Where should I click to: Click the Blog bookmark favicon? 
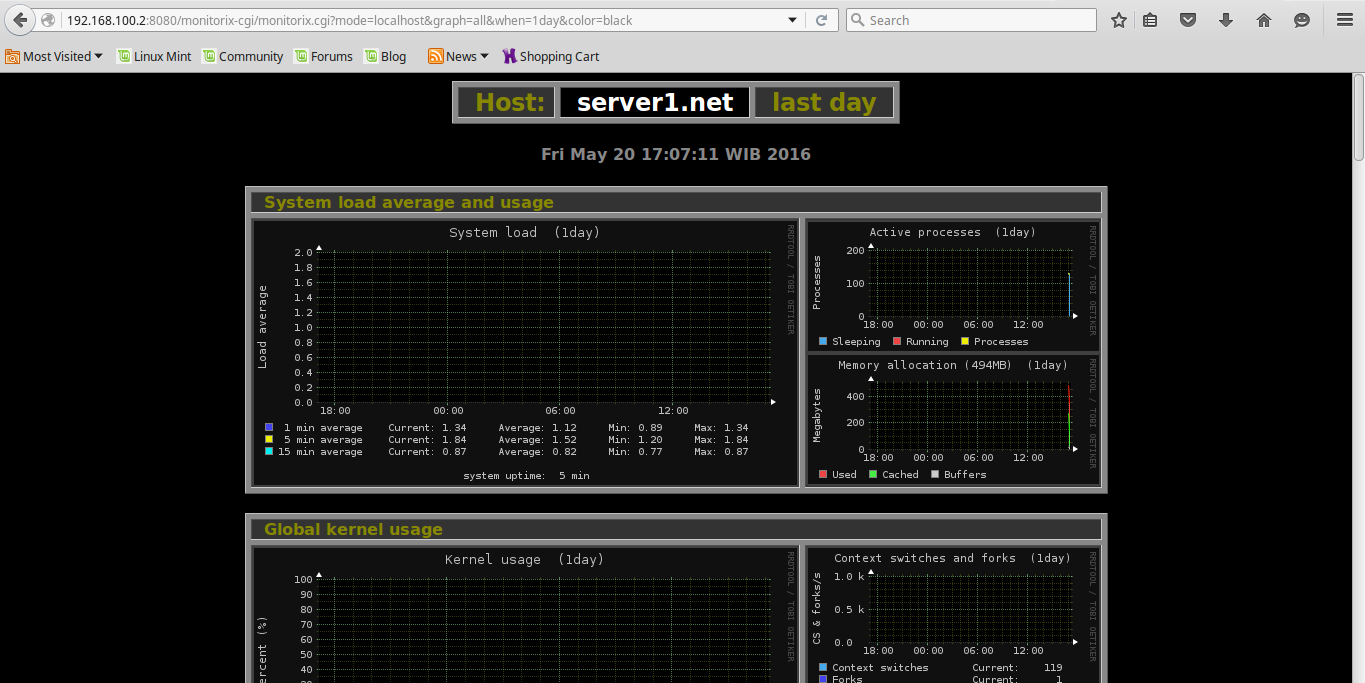[371, 57]
